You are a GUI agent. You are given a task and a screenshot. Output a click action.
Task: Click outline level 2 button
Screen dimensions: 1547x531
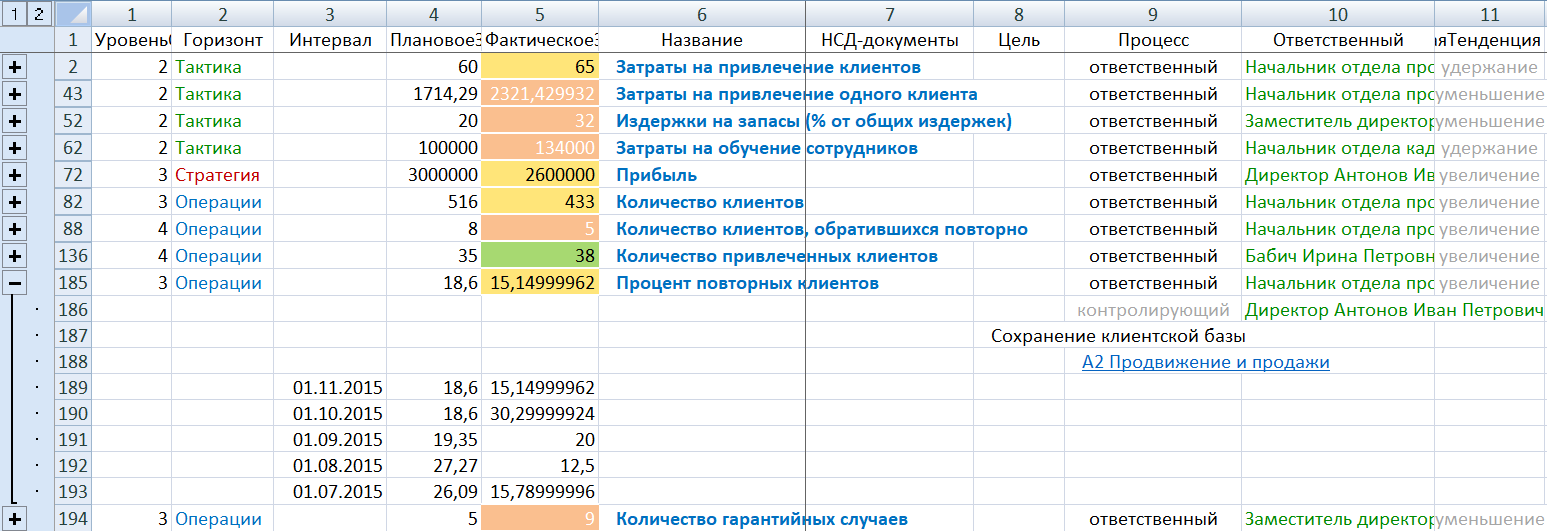pyautogui.click(x=37, y=14)
